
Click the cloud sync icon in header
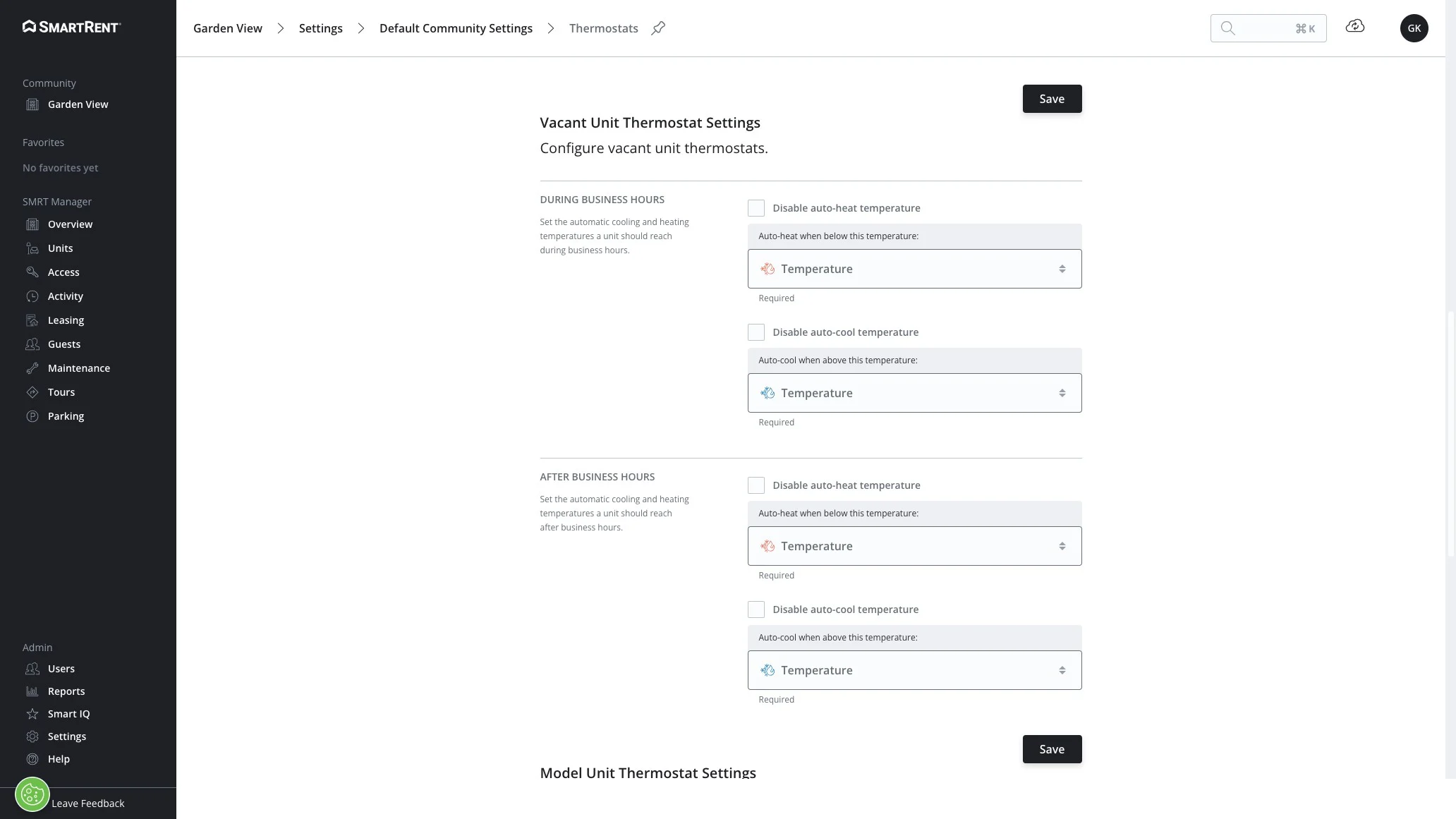point(1355,26)
